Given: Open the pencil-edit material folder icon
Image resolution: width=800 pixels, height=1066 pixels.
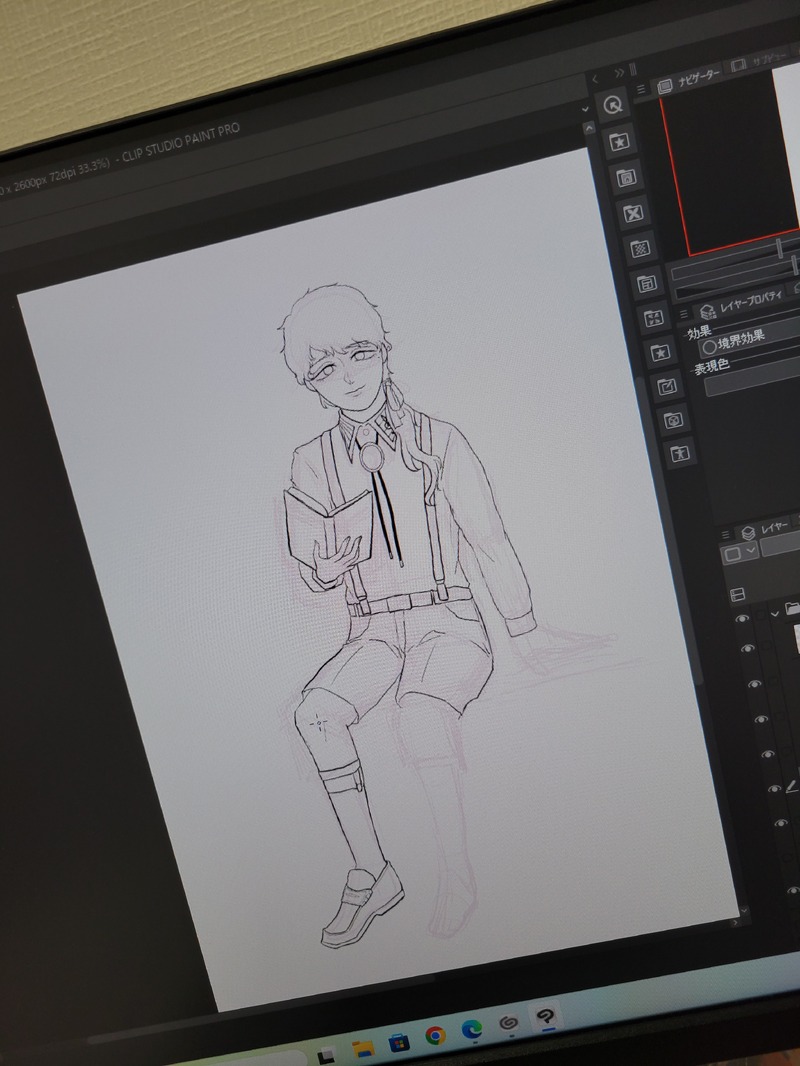Looking at the screenshot, I should [x=667, y=386].
